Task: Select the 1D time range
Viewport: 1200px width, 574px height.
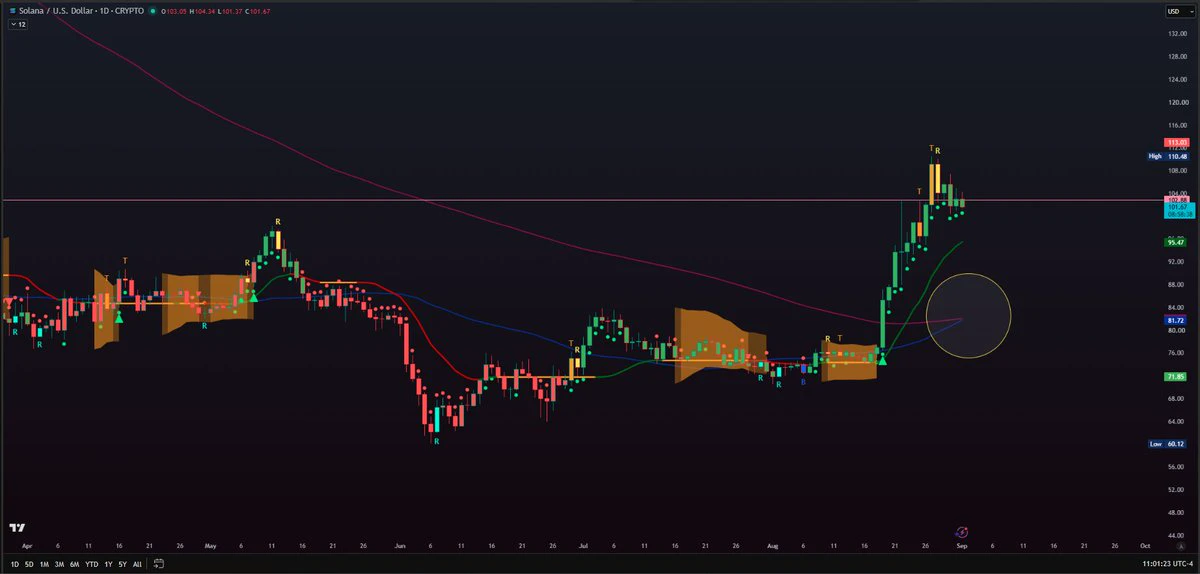Action: (x=15, y=564)
